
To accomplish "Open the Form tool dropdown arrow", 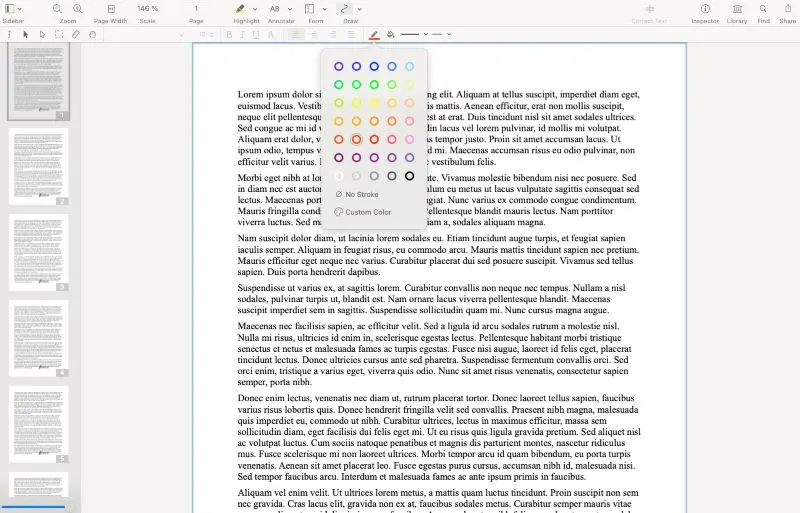I will (x=324, y=9).
